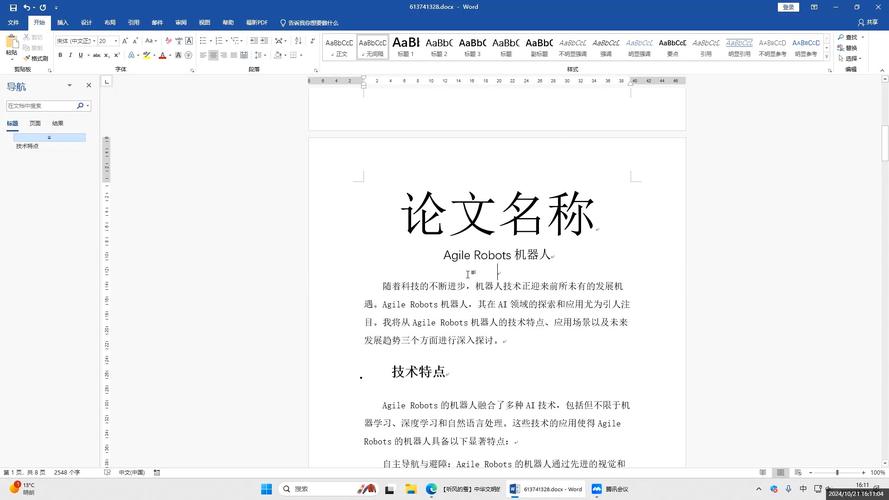Click the navigation pane search magnifier icon
Image resolution: width=889 pixels, height=500 pixels.
[80, 105]
